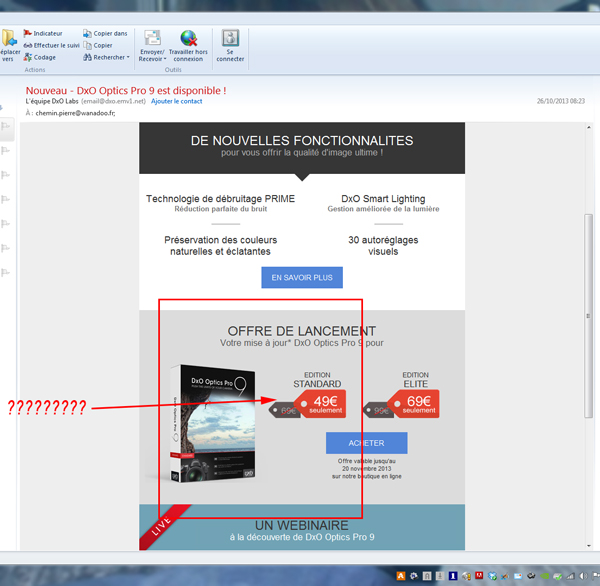The width and height of the screenshot is (600, 586).
Task: Toggle Travailler hors connexion
Action: [188, 46]
